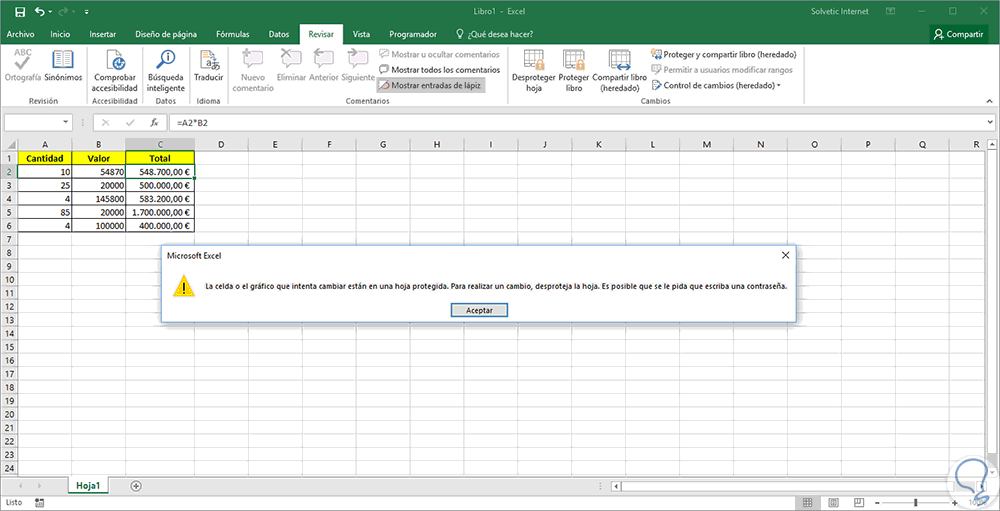The height and width of the screenshot is (511, 1000).
Task: Click the insert function fx icon
Action: (x=154, y=122)
